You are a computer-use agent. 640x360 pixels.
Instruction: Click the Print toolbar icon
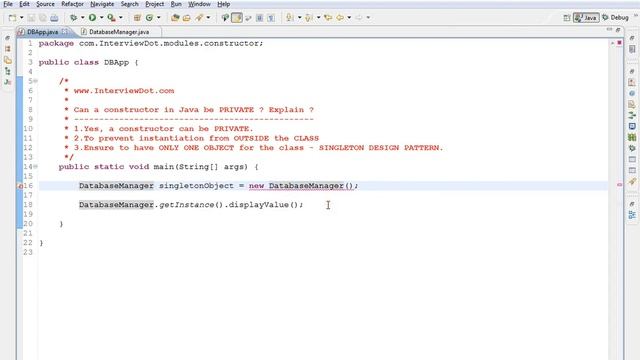[x=54, y=18]
